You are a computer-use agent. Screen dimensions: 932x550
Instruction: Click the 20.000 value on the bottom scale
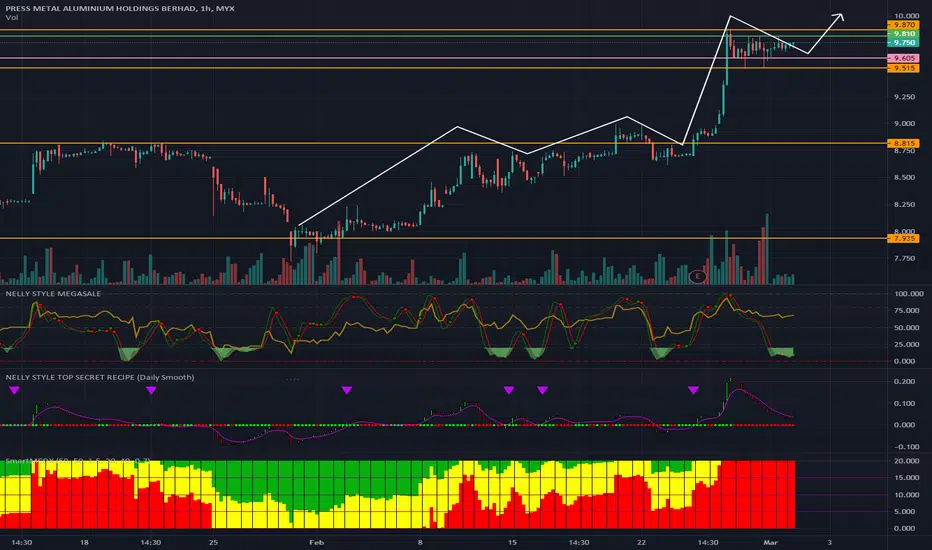tap(907, 461)
